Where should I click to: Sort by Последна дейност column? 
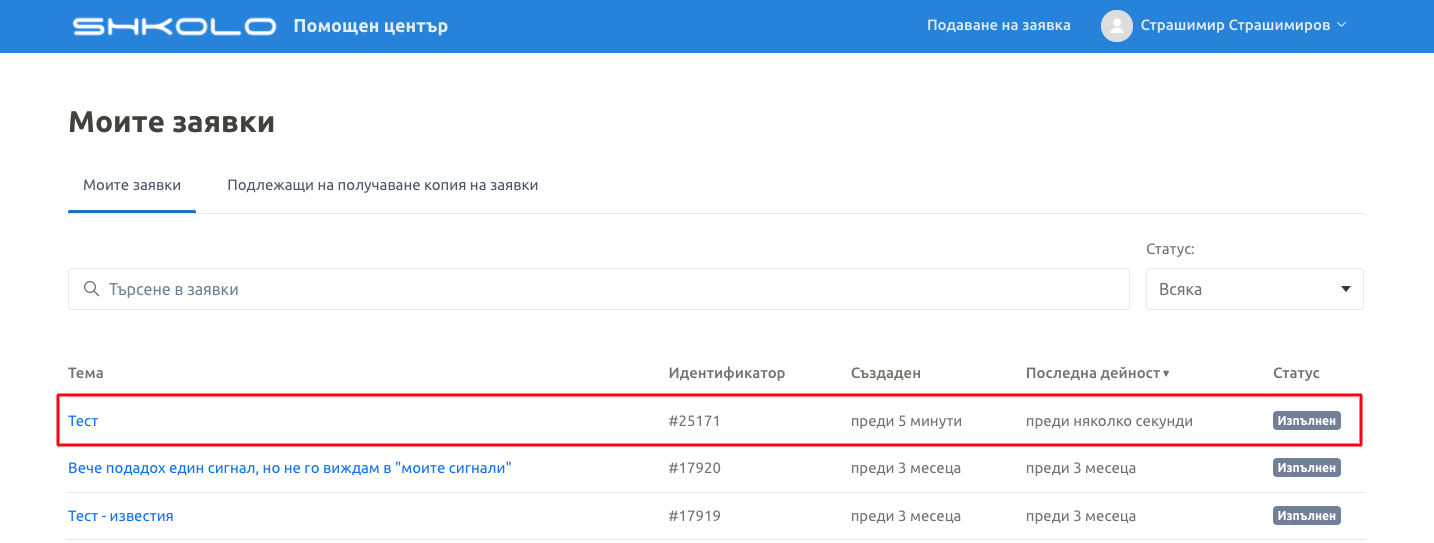click(x=1096, y=373)
